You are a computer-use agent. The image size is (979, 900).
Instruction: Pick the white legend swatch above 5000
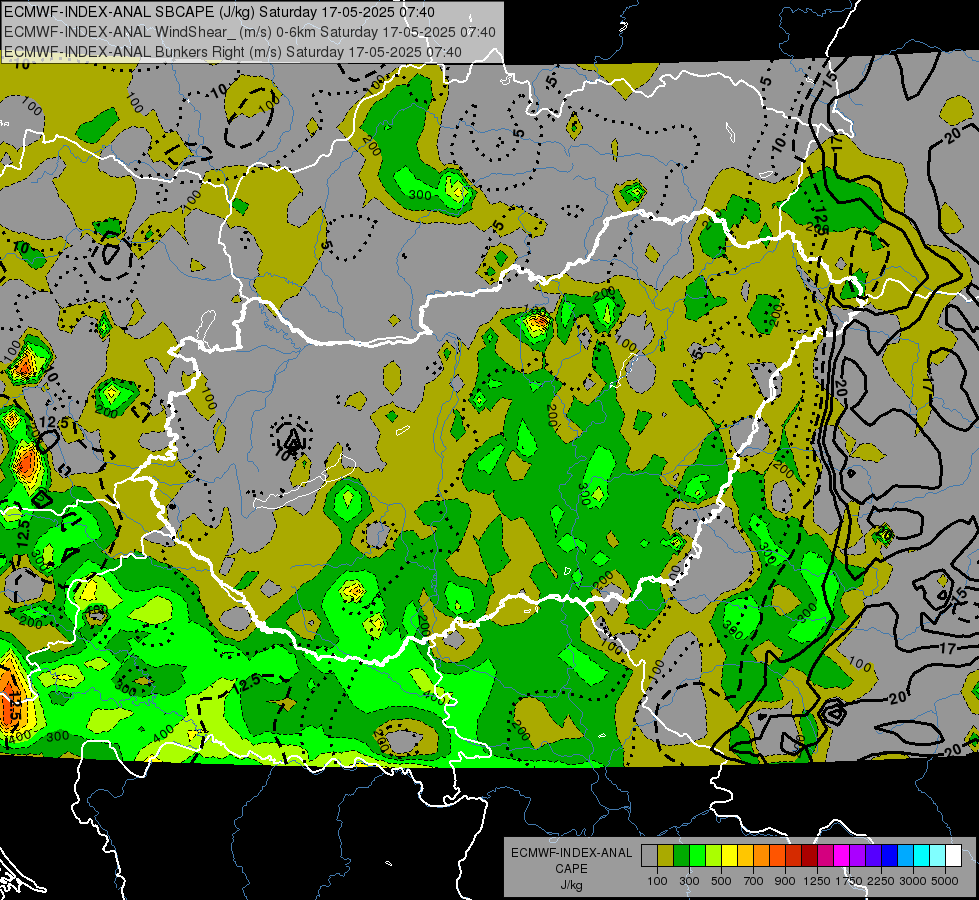(953, 855)
